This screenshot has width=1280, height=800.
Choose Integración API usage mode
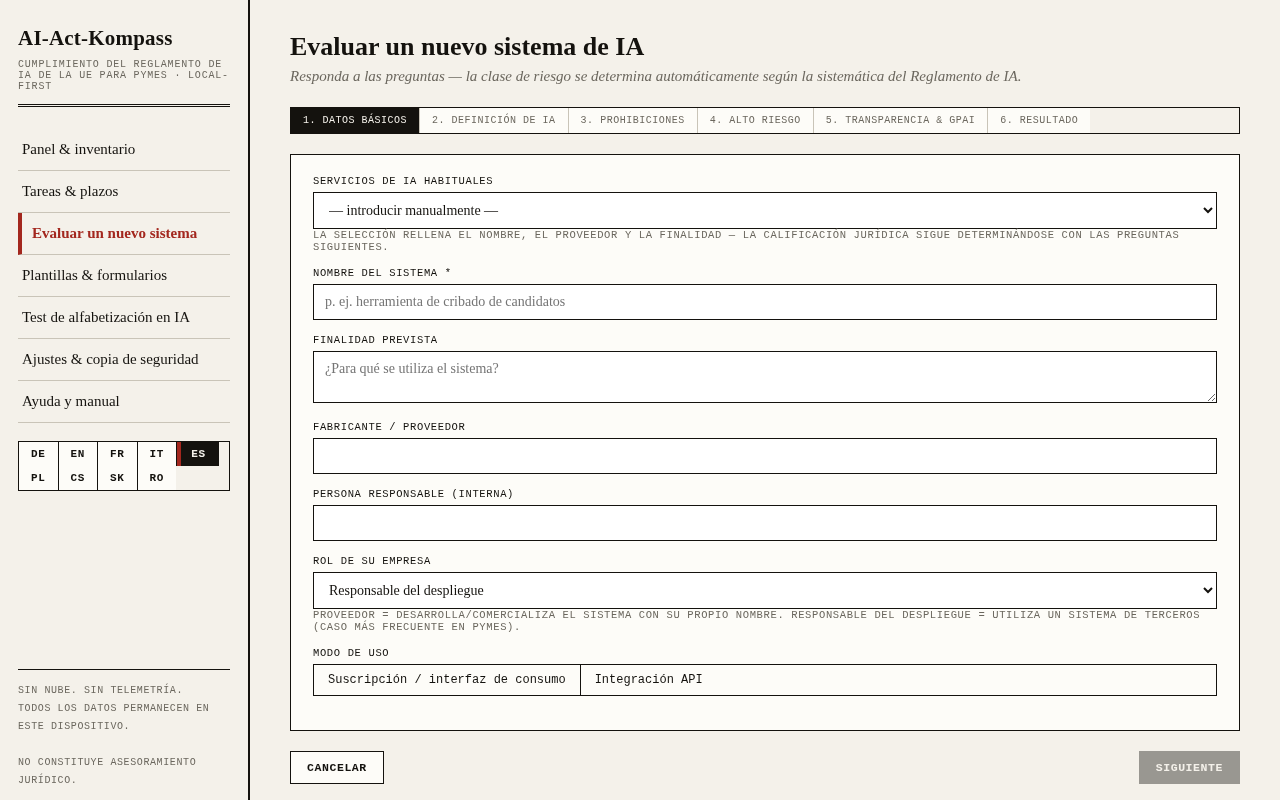649,680
